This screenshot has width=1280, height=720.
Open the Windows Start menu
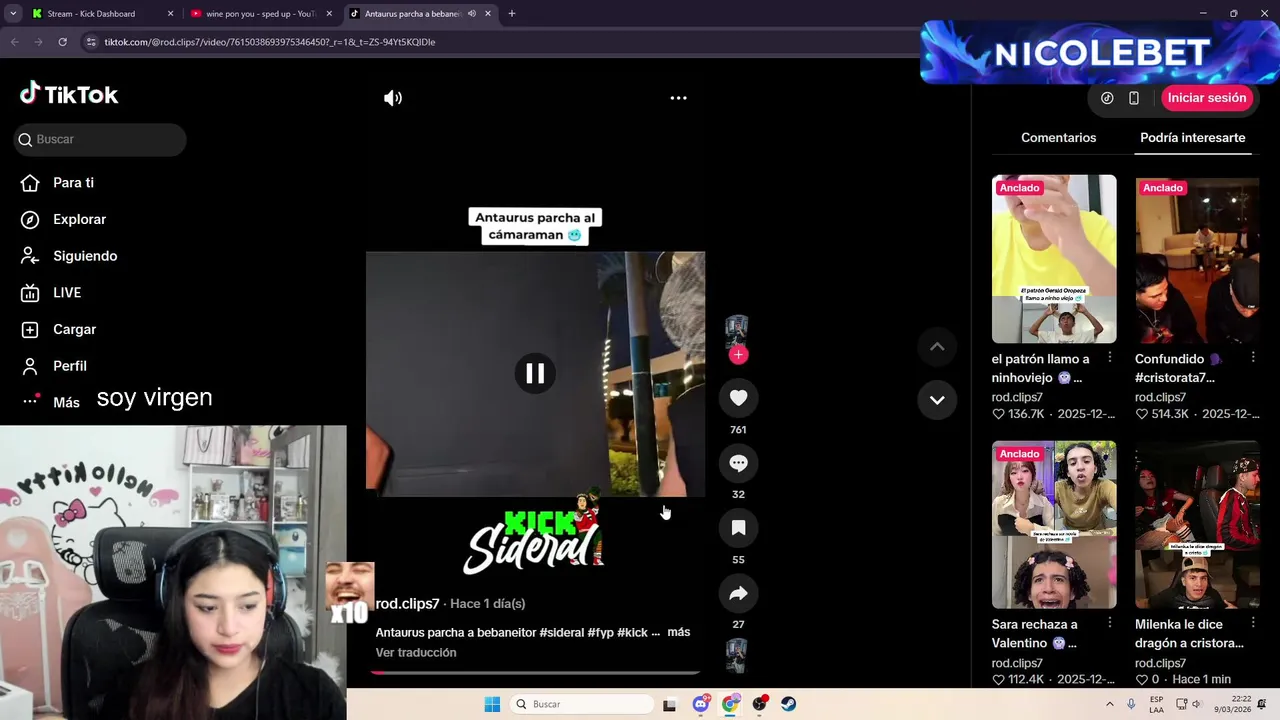coord(492,704)
